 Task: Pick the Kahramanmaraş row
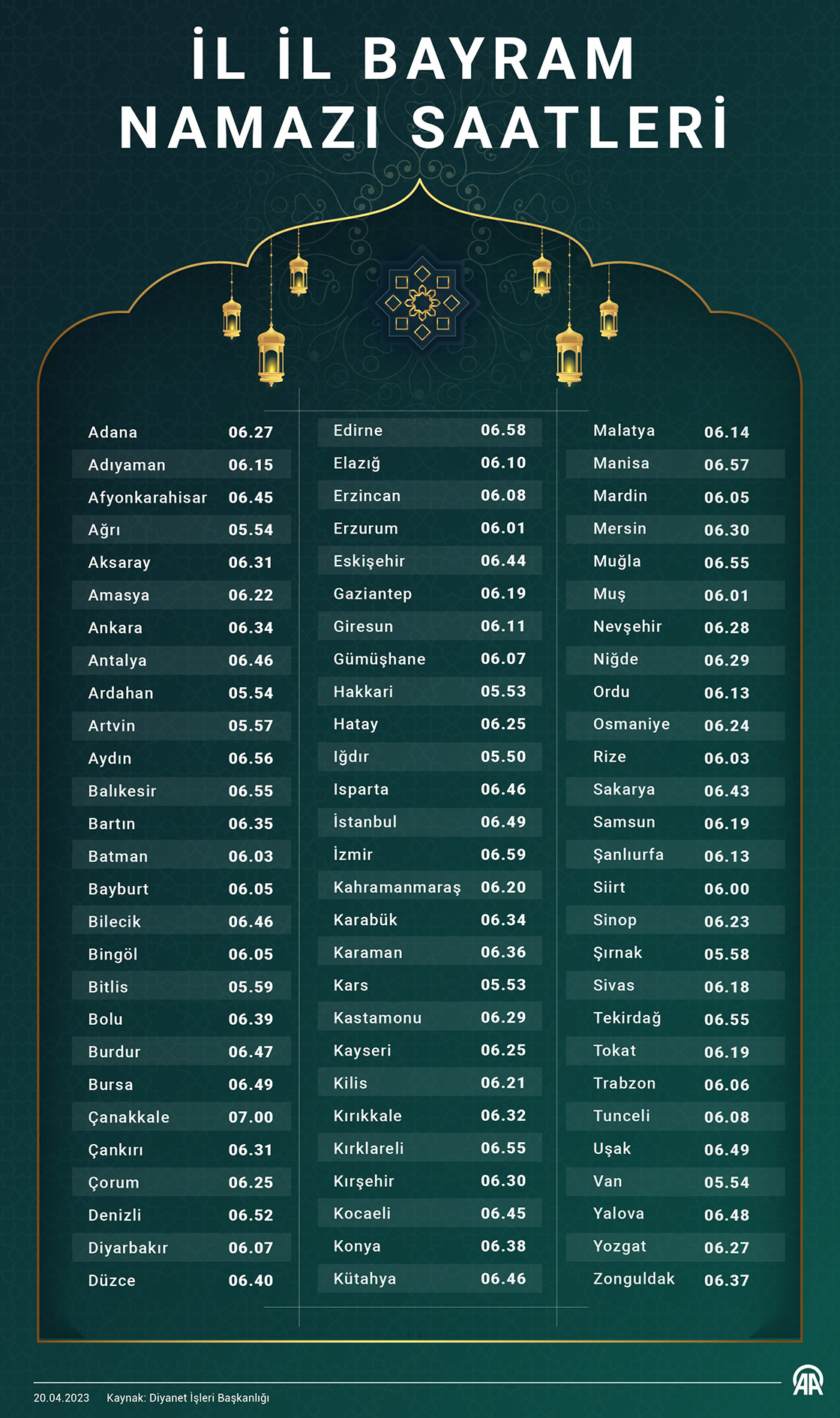coord(429,888)
